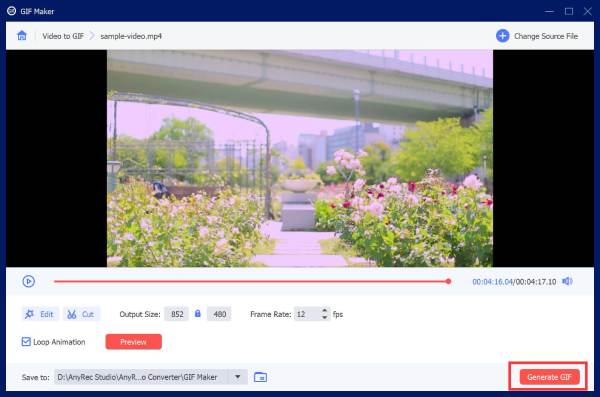Browse the output folder icon

tap(260, 377)
